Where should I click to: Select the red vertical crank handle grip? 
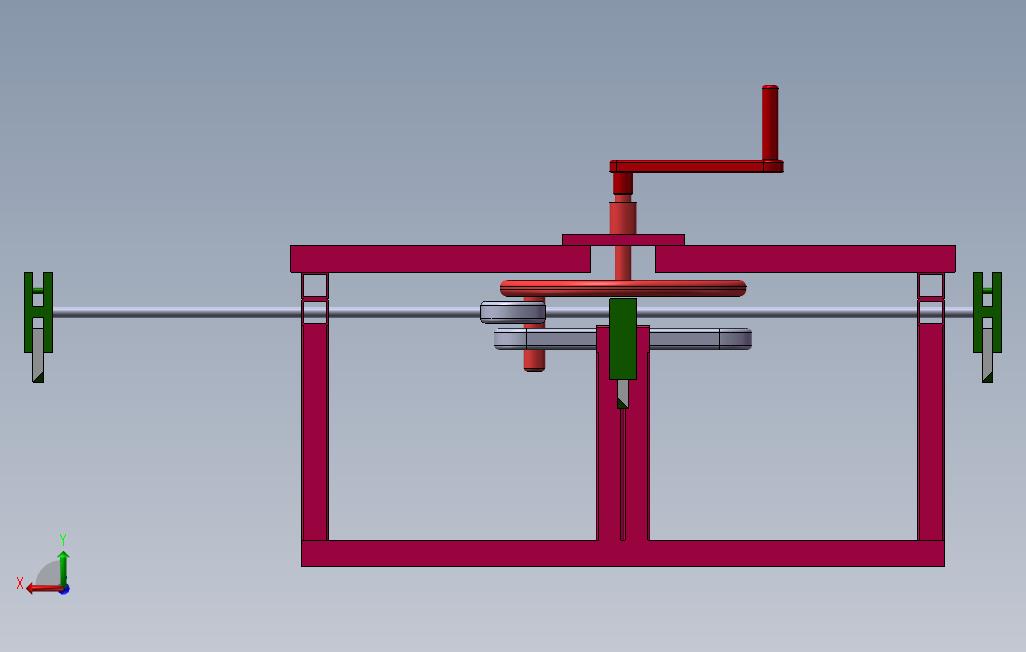(770, 122)
